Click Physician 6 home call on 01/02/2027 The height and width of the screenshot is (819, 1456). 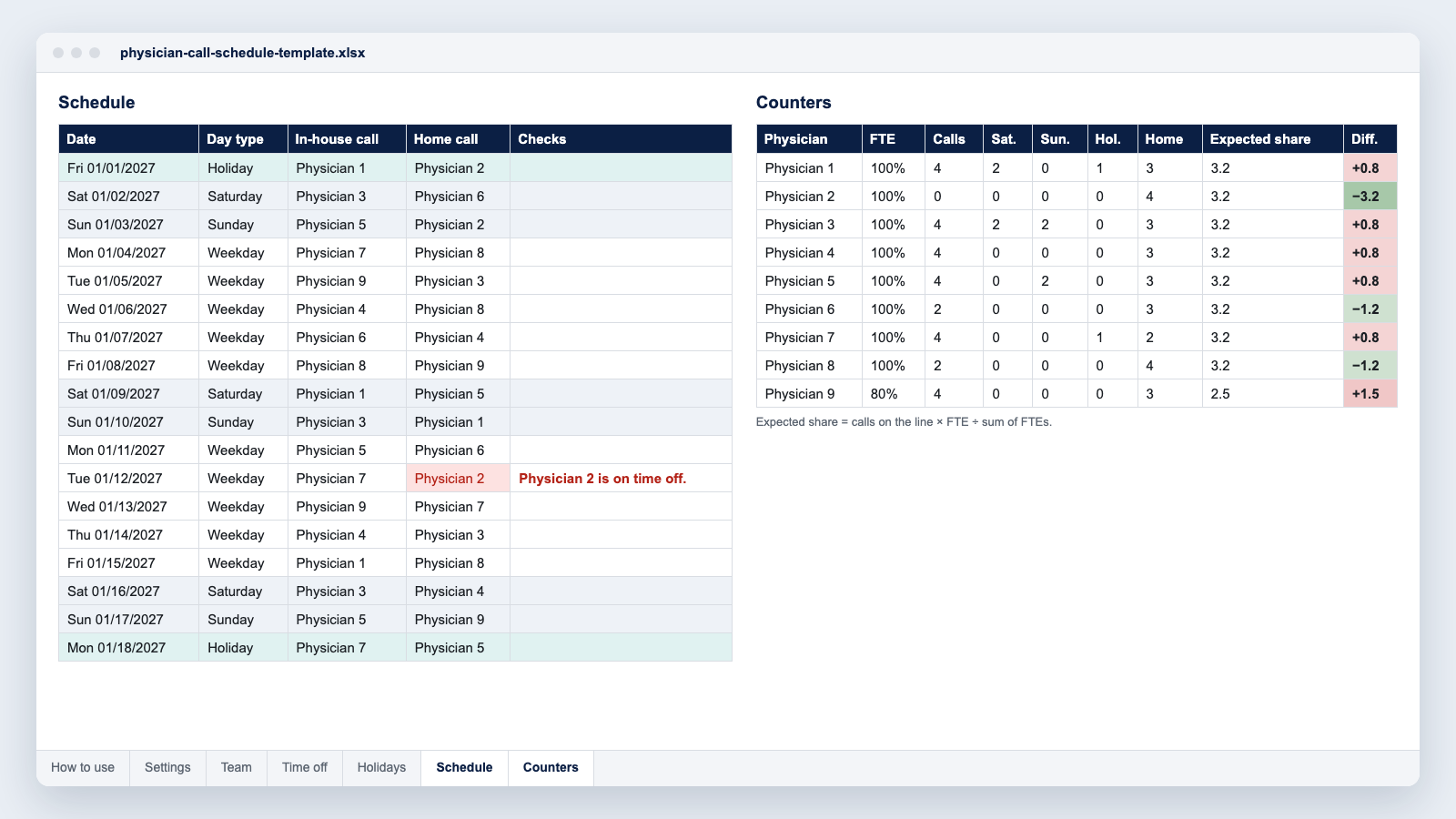pyautogui.click(x=458, y=197)
